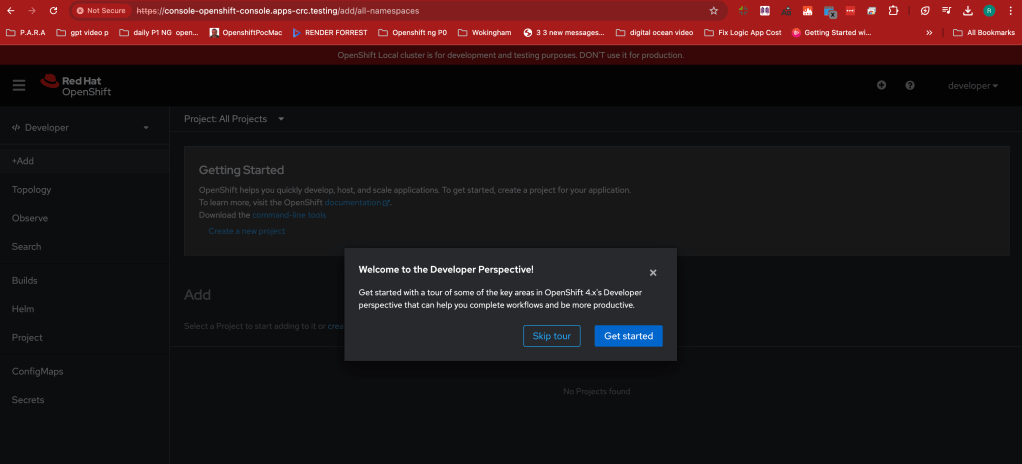Close the Welcome dialog with the X
The width and height of the screenshot is (1022, 464).
pos(653,272)
